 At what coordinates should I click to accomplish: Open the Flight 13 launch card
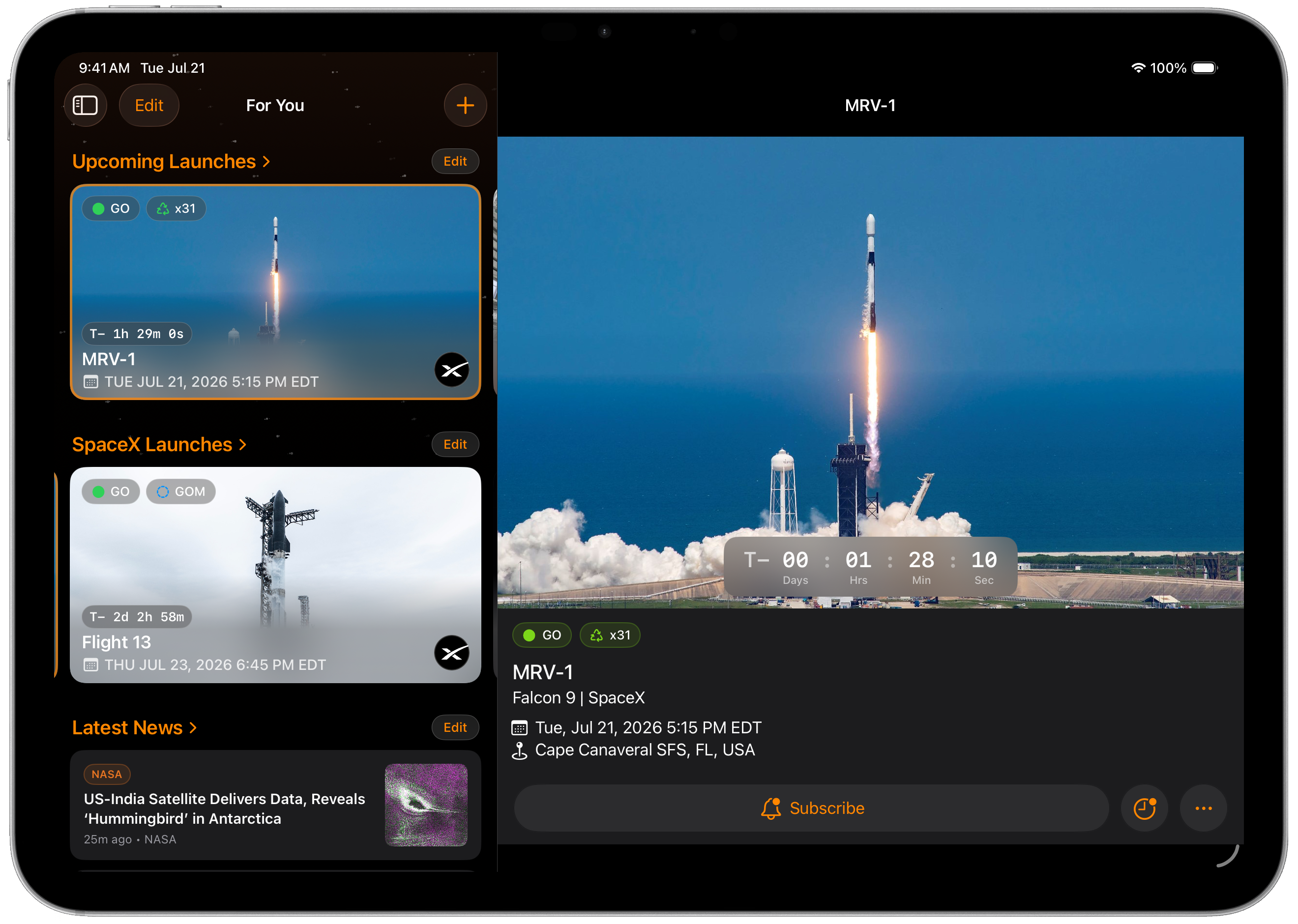coord(275,575)
